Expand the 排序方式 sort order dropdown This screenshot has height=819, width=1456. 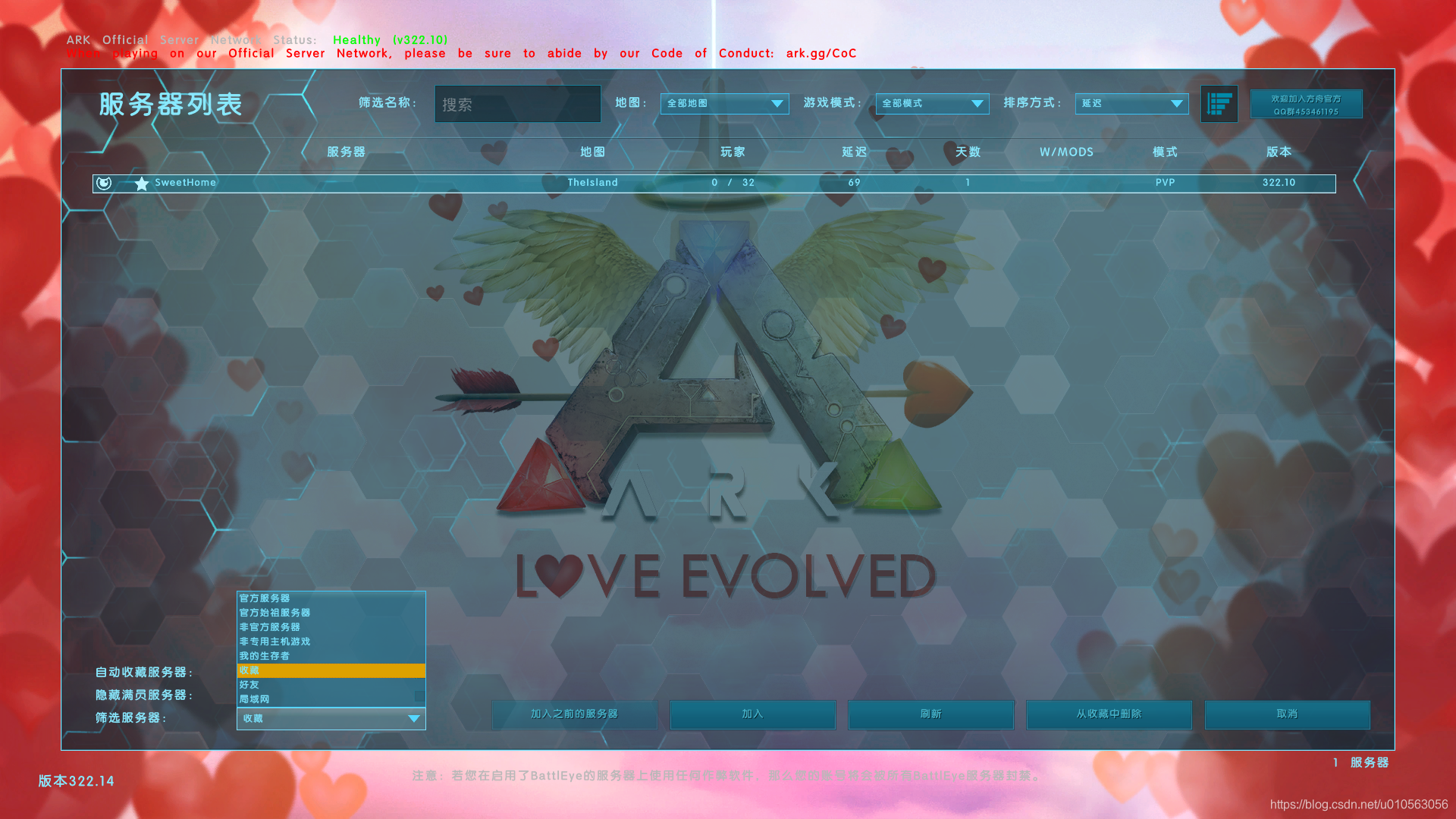(1131, 104)
